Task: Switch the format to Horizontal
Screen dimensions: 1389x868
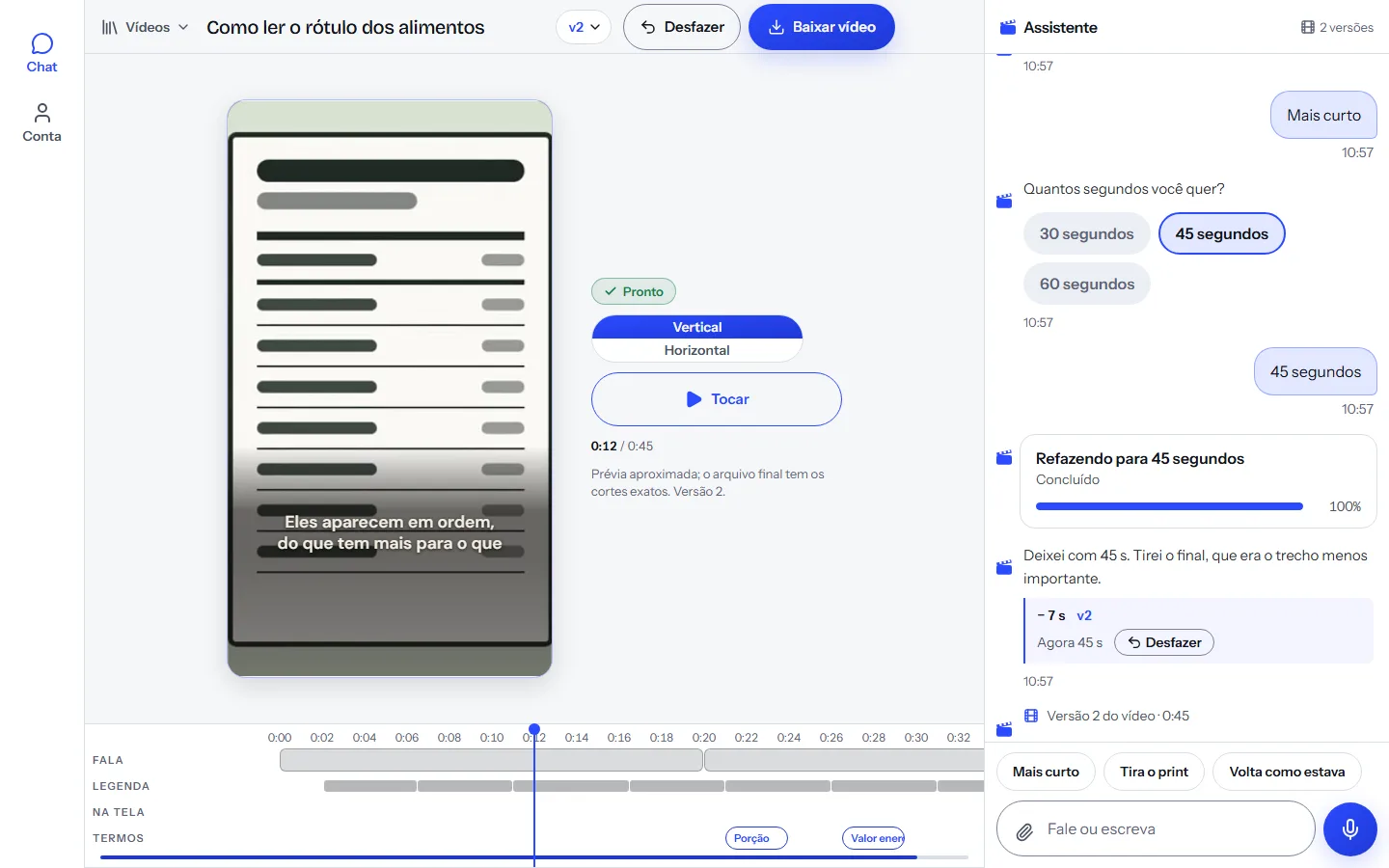Action: click(x=696, y=351)
